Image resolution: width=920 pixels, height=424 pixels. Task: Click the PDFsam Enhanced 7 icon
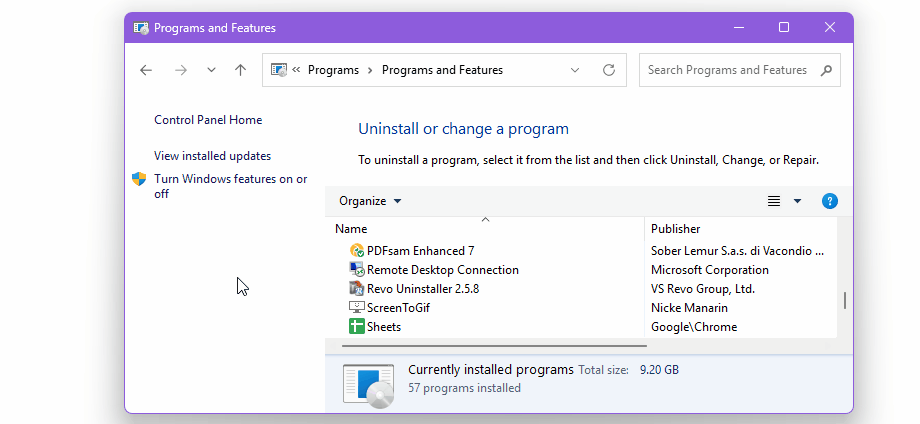(x=357, y=251)
